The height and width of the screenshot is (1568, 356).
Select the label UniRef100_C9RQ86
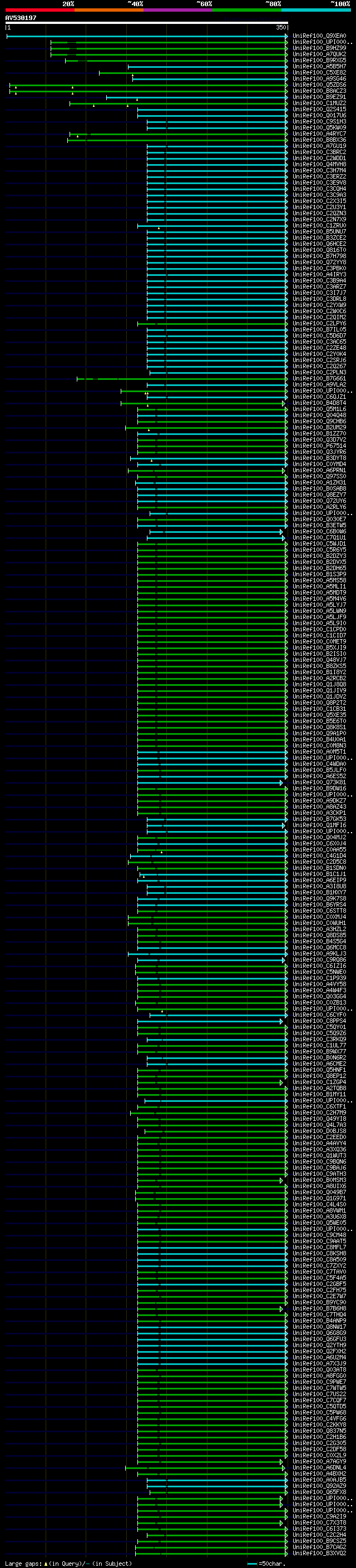(x=319, y=960)
